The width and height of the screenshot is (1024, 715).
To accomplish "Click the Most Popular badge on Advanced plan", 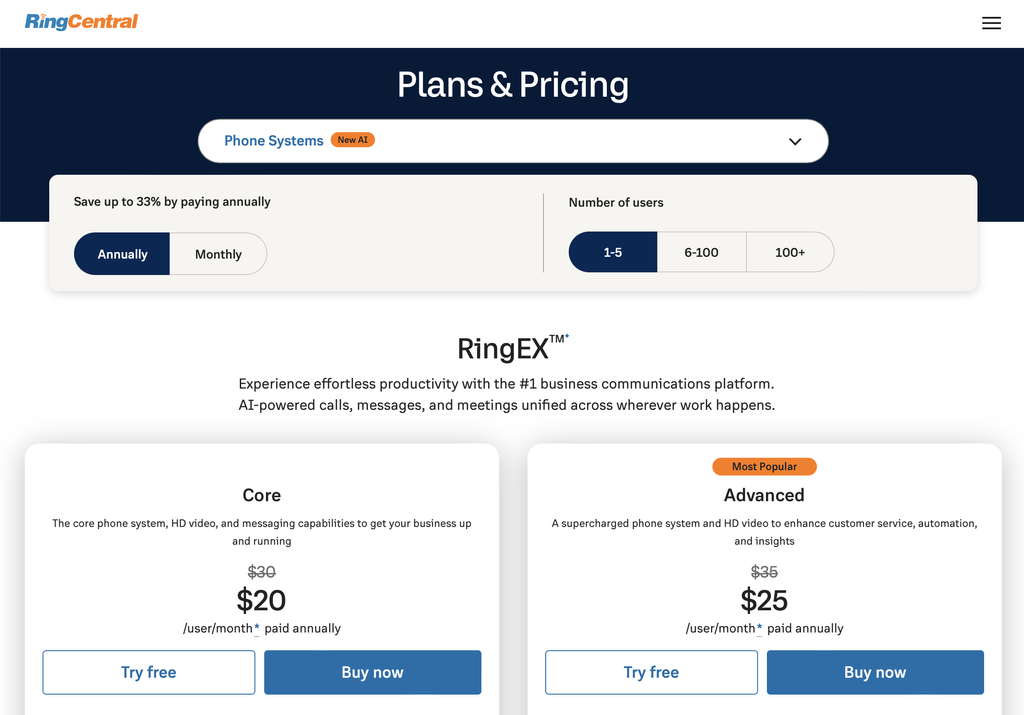I will pos(764,466).
